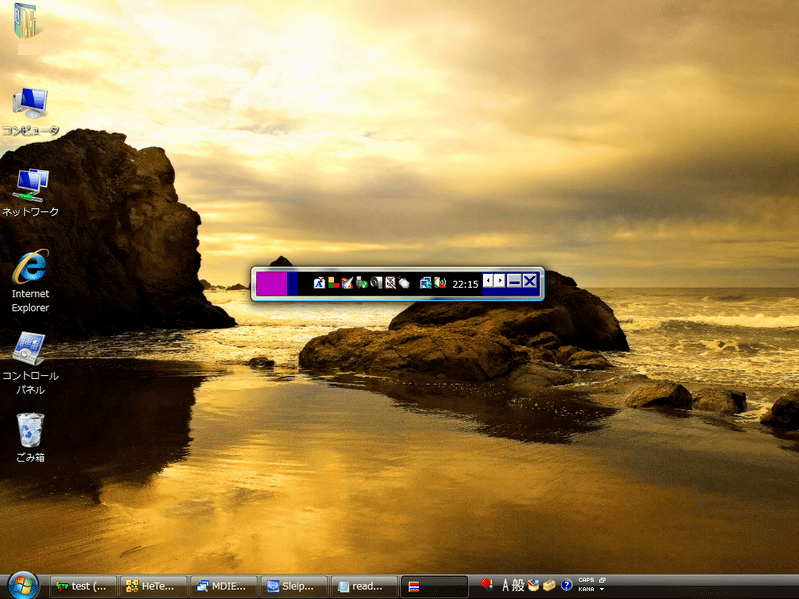The image size is (799, 599).
Task: Minimize the floating tray bar
Action: coord(514,282)
